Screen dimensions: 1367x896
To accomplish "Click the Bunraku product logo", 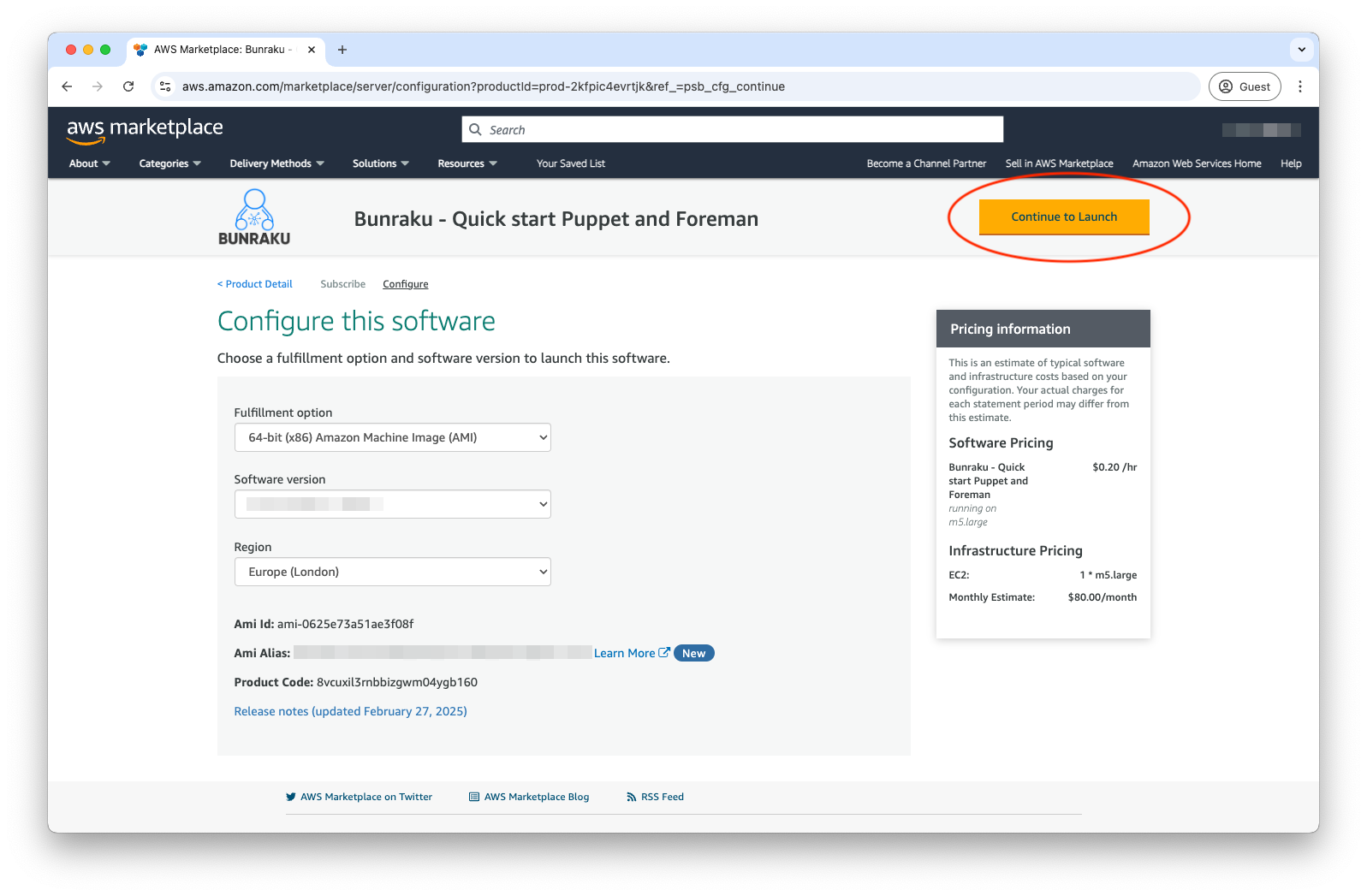I will (x=254, y=217).
